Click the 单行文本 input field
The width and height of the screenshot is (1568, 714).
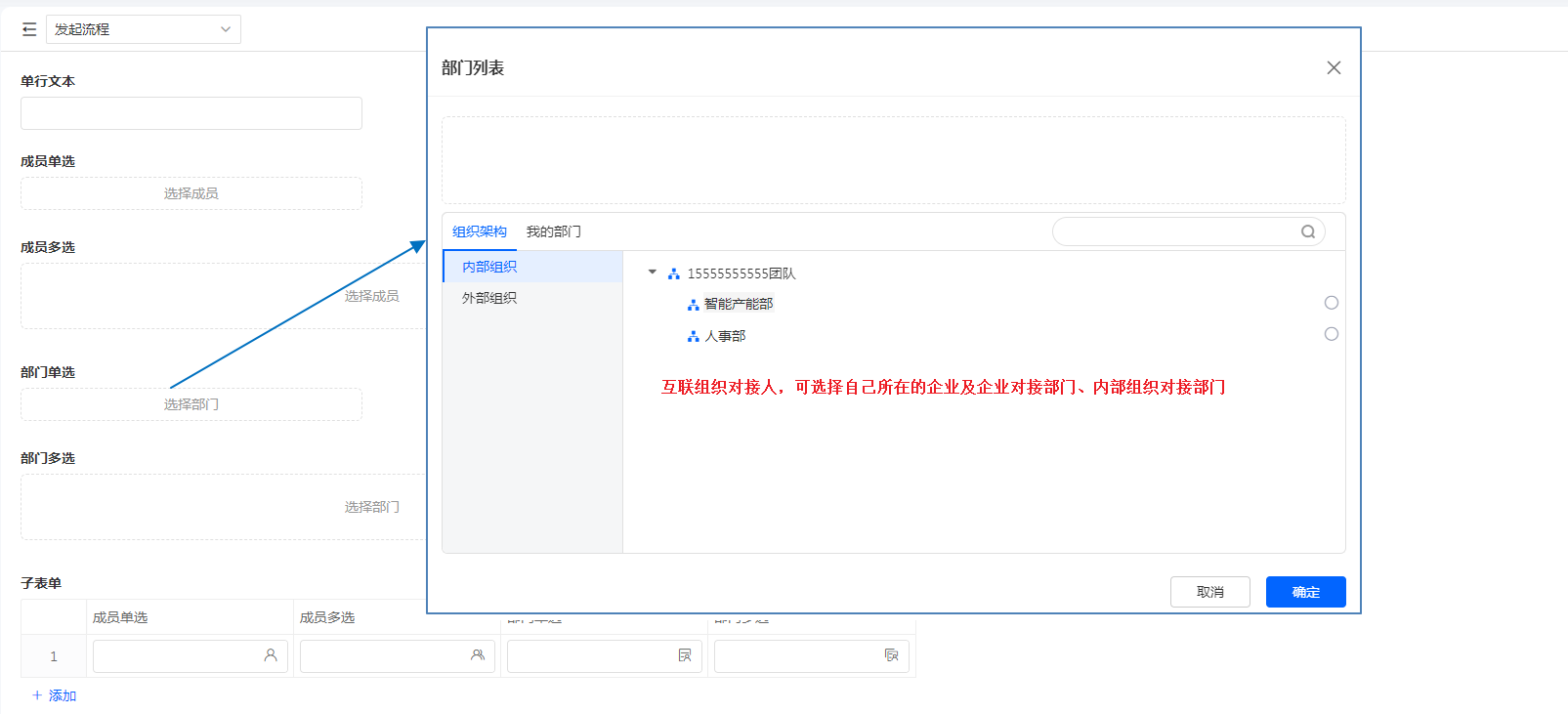pyautogui.click(x=191, y=113)
